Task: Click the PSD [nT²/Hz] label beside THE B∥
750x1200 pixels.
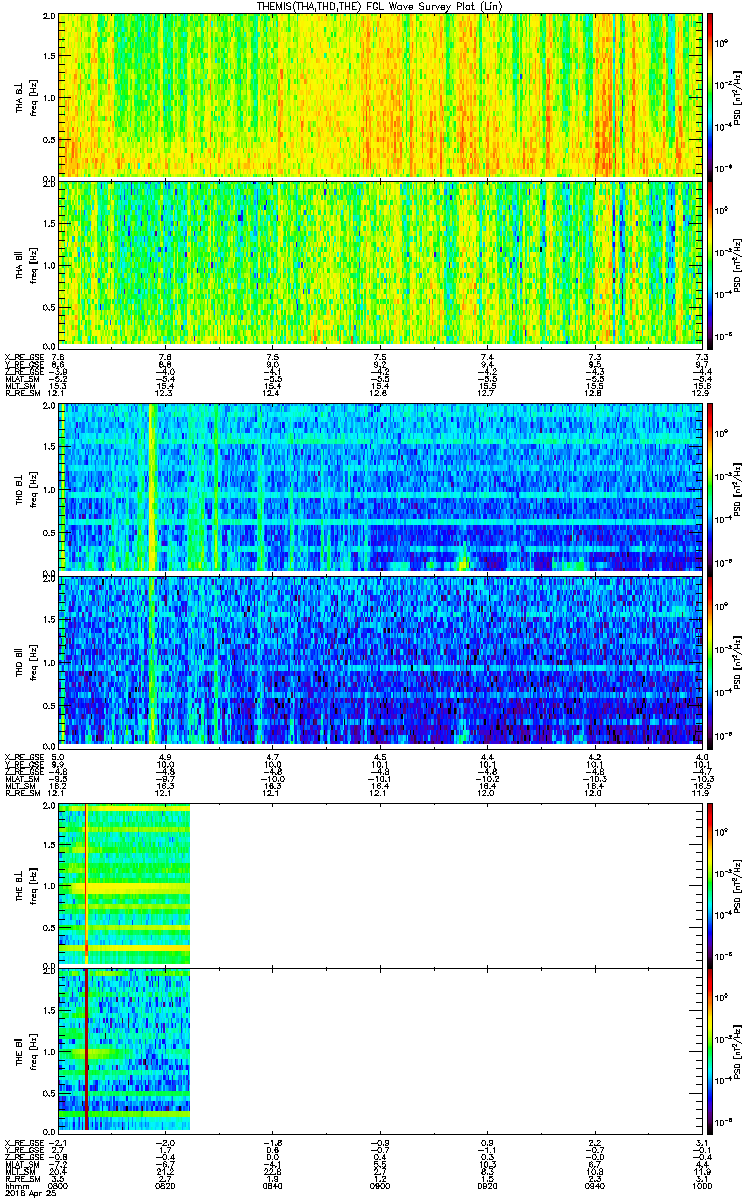Action: (x=736, y=1052)
